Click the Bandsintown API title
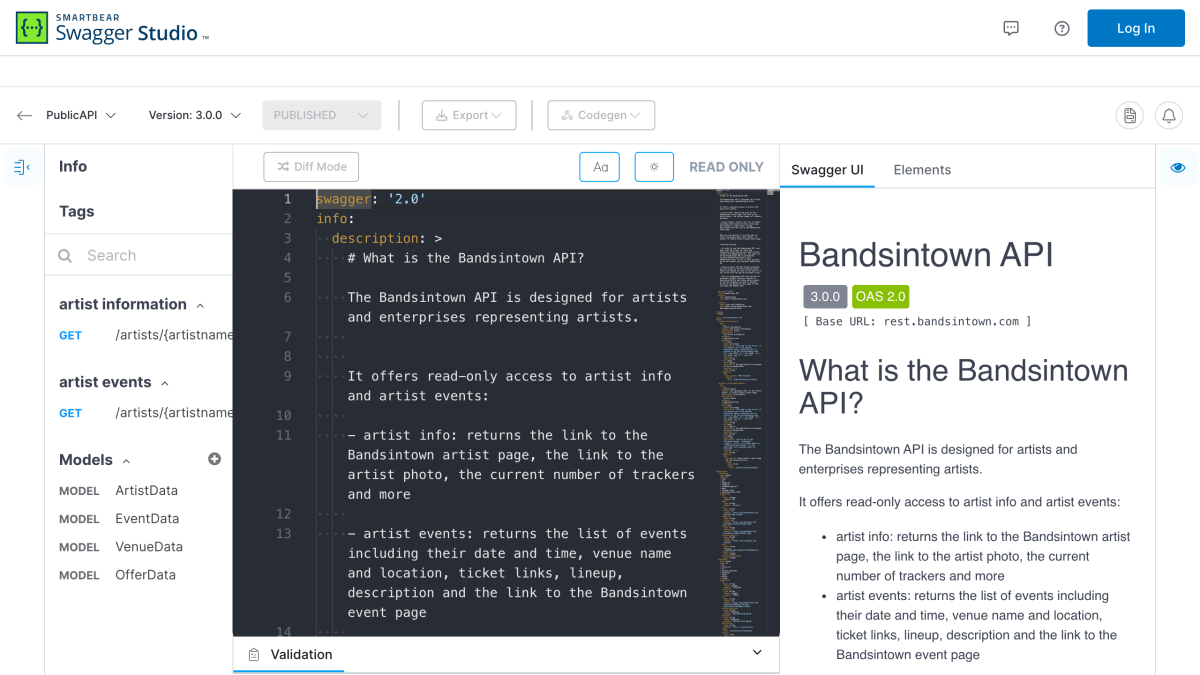 click(x=926, y=254)
